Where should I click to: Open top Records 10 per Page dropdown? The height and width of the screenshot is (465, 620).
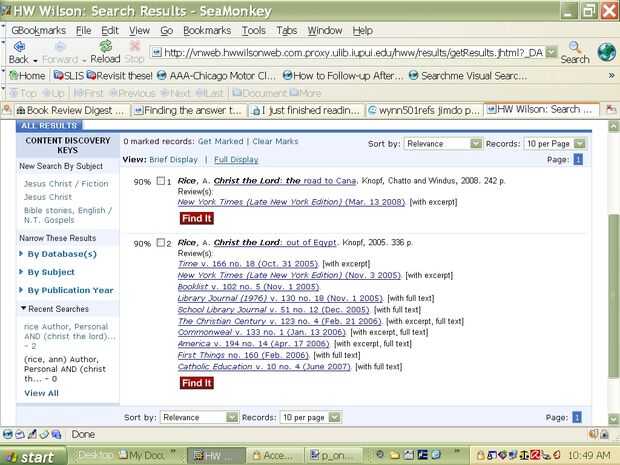click(x=555, y=144)
